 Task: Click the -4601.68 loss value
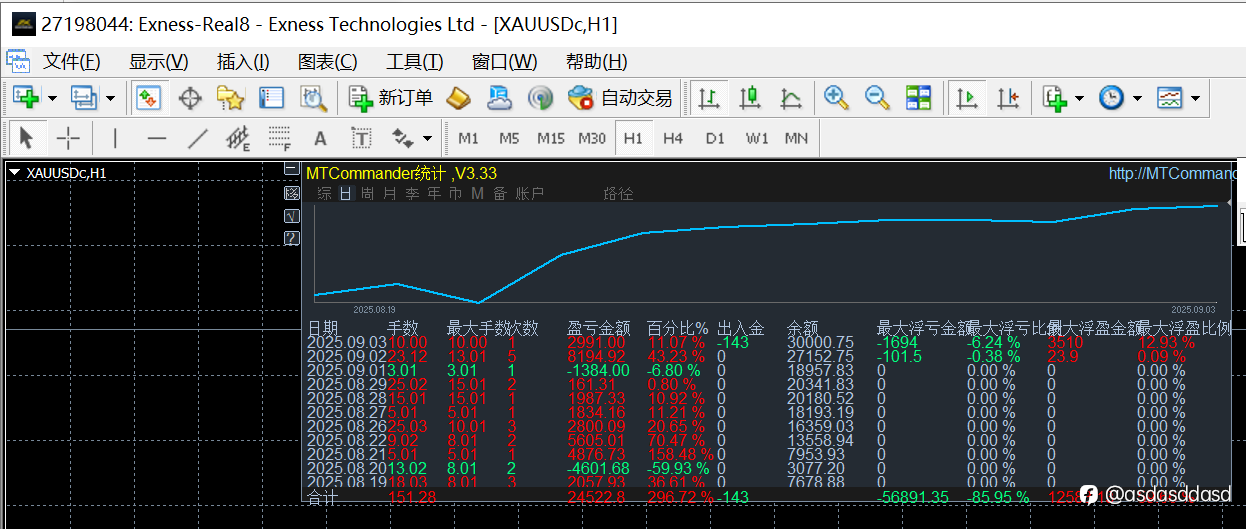click(598, 467)
